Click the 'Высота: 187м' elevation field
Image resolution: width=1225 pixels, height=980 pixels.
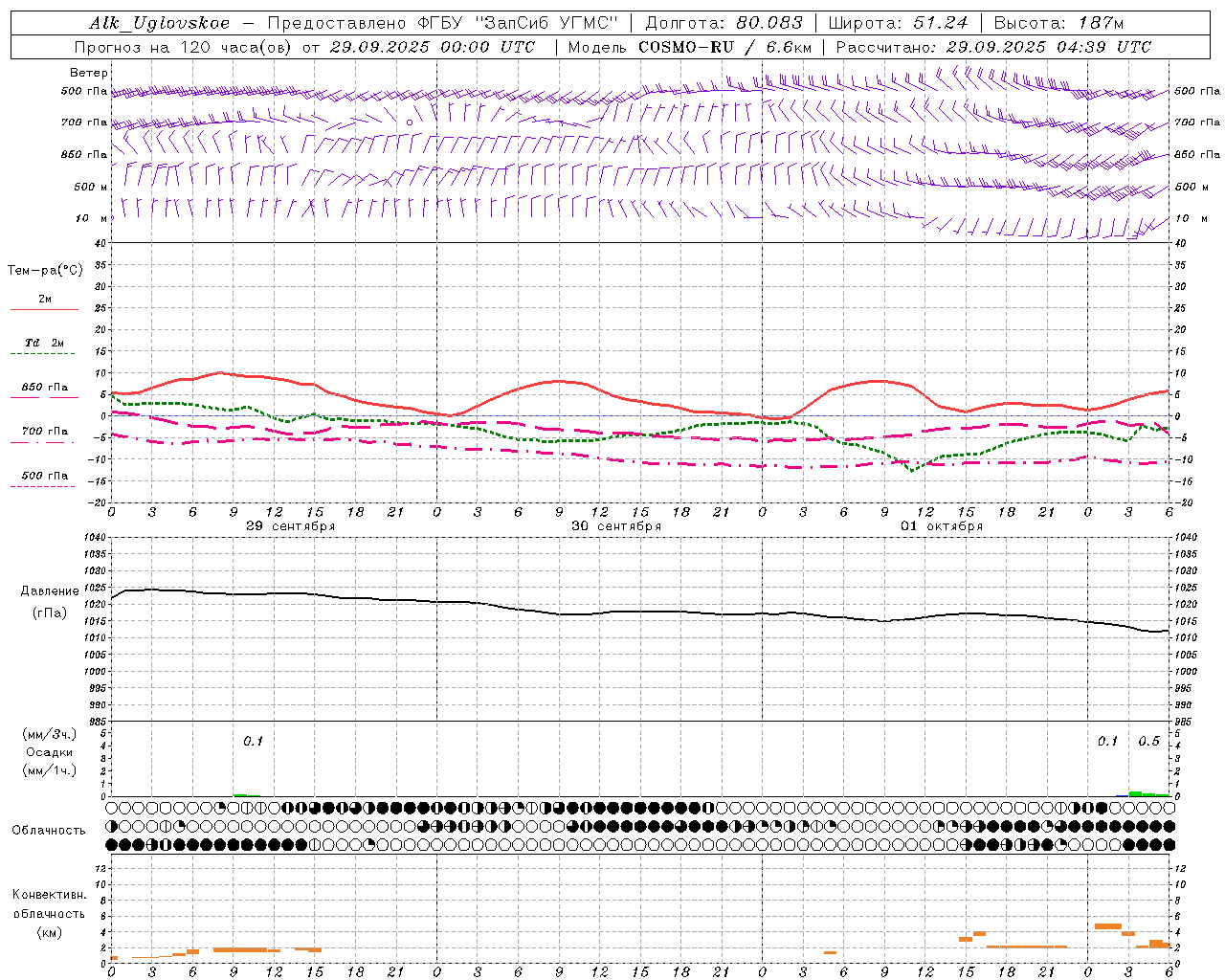[1058, 23]
